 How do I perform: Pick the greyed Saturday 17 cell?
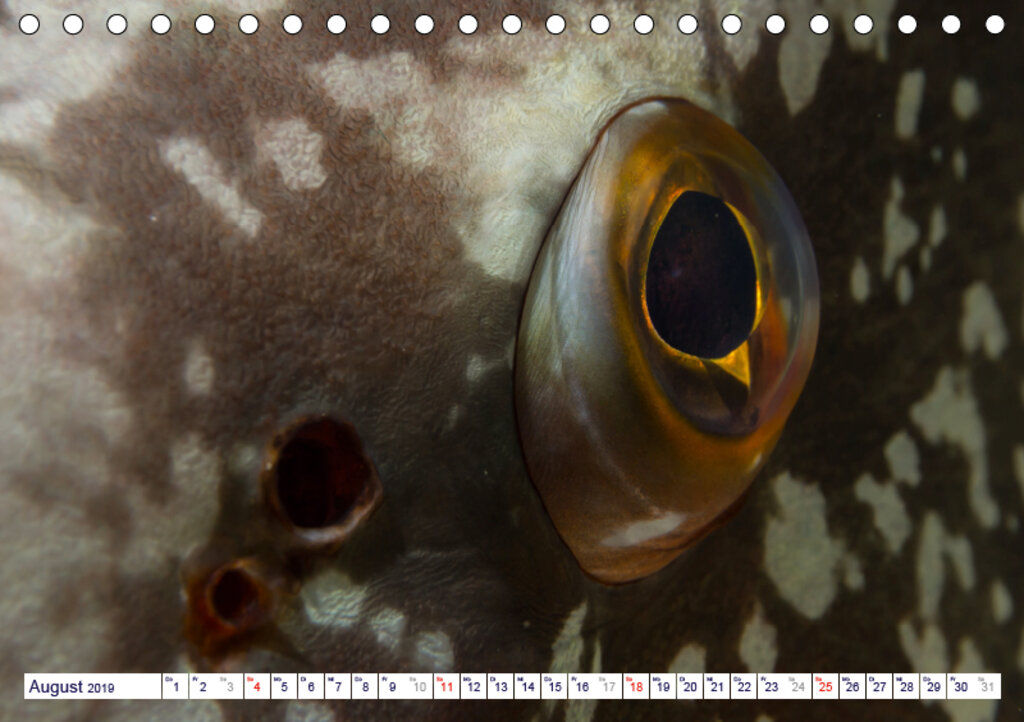(x=609, y=686)
